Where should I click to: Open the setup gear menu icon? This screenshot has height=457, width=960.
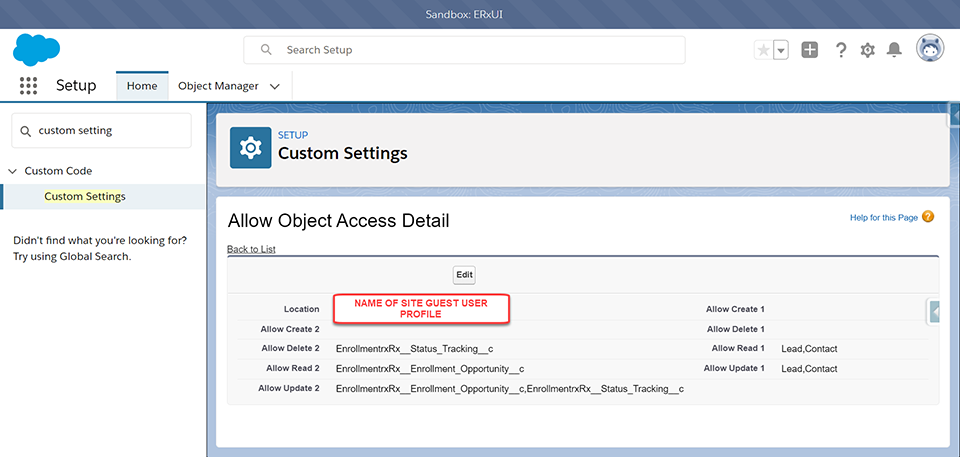[x=867, y=50]
